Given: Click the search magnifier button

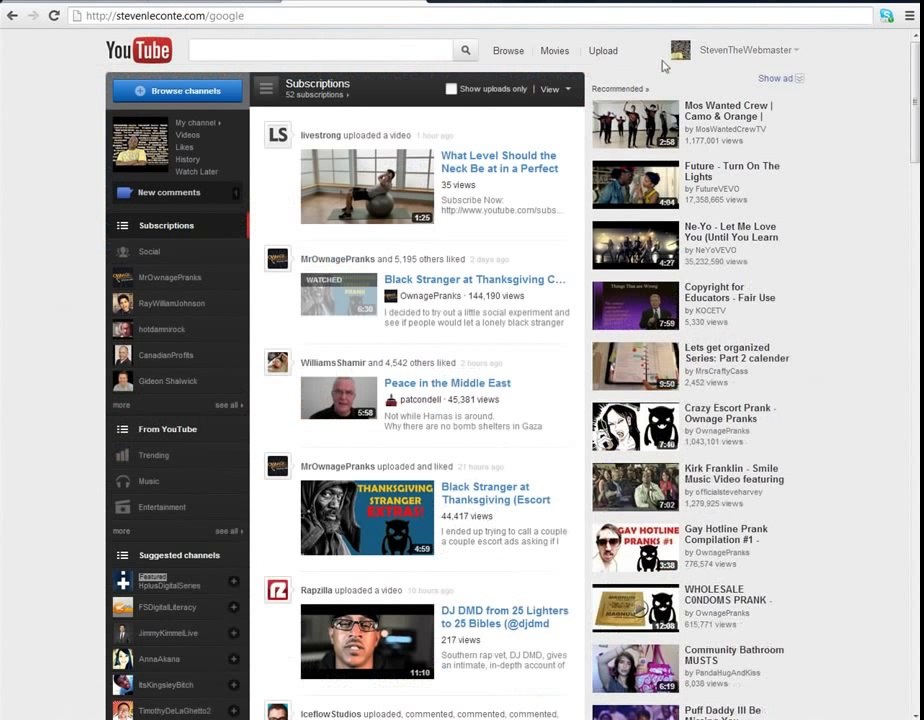Looking at the screenshot, I should (x=466, y=50).
